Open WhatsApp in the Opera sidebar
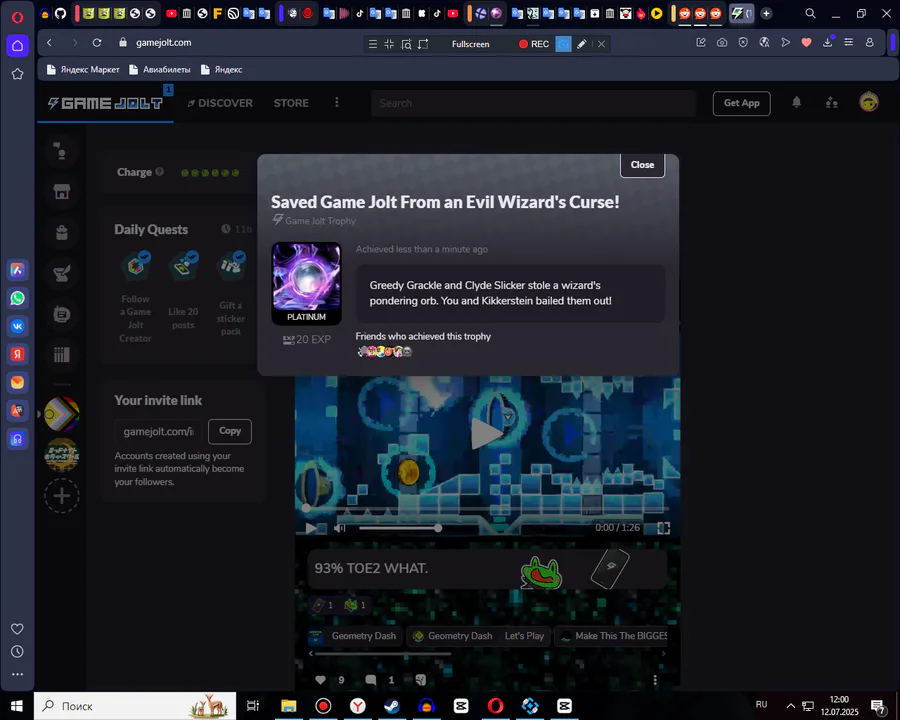 (17, 298)
